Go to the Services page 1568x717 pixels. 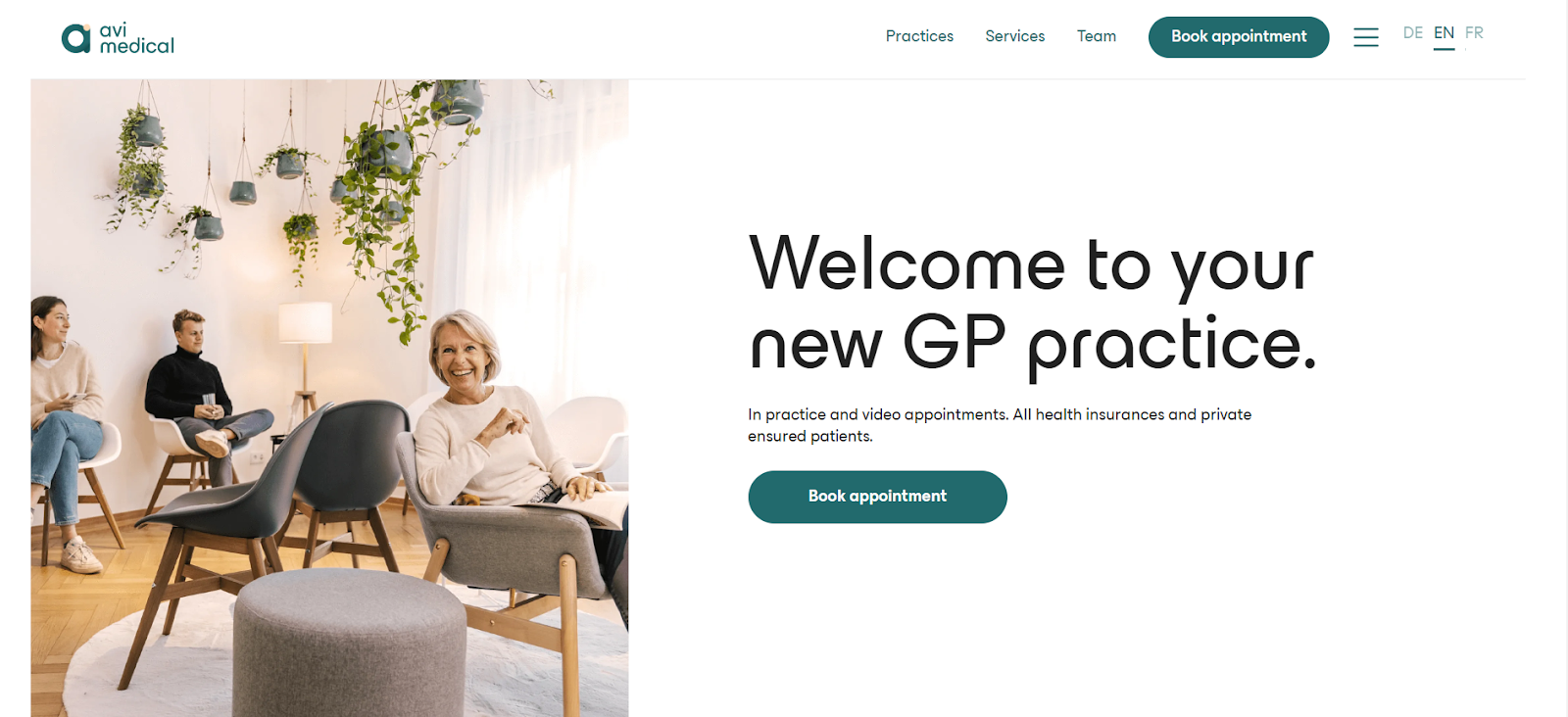coord(1015,36)
